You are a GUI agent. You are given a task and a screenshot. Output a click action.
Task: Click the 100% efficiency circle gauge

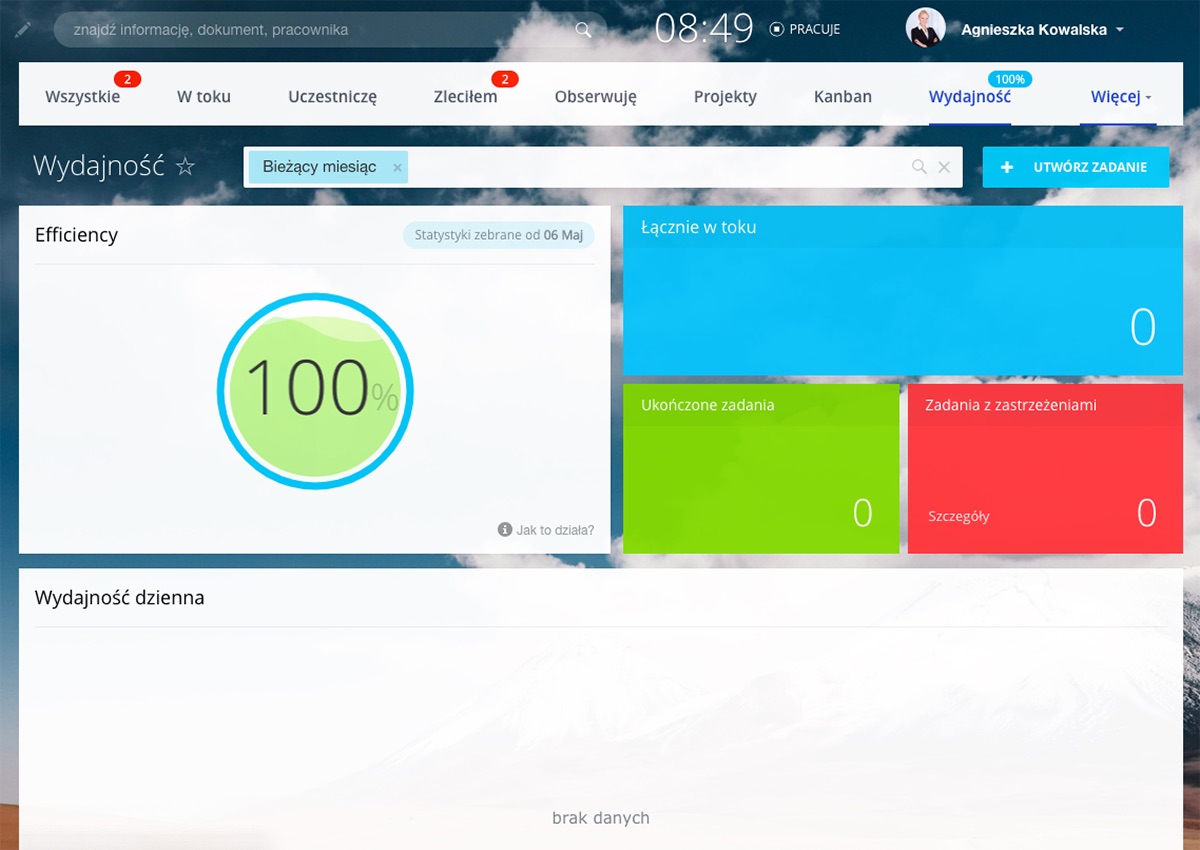[x=315, y=390]
